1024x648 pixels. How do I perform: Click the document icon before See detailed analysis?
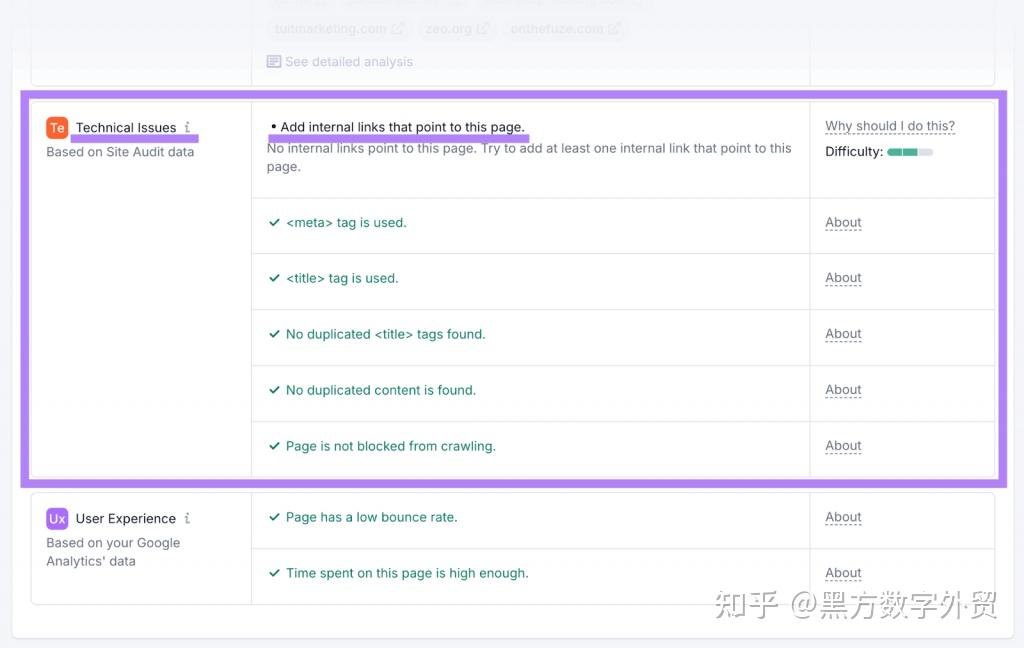[x=273, y=61]
